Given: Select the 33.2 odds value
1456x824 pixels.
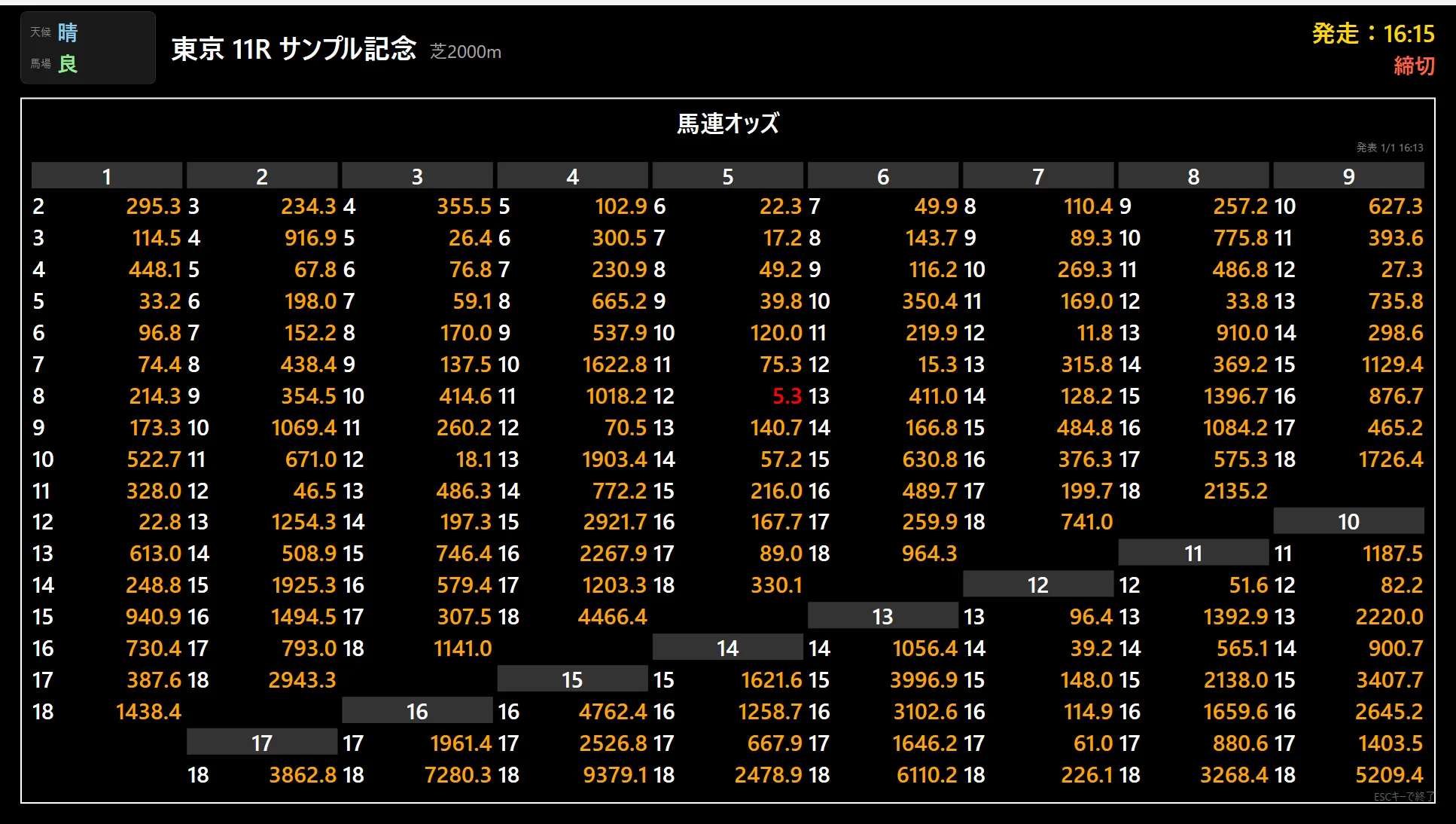Looking at the screenshot, I should point(160,301).
